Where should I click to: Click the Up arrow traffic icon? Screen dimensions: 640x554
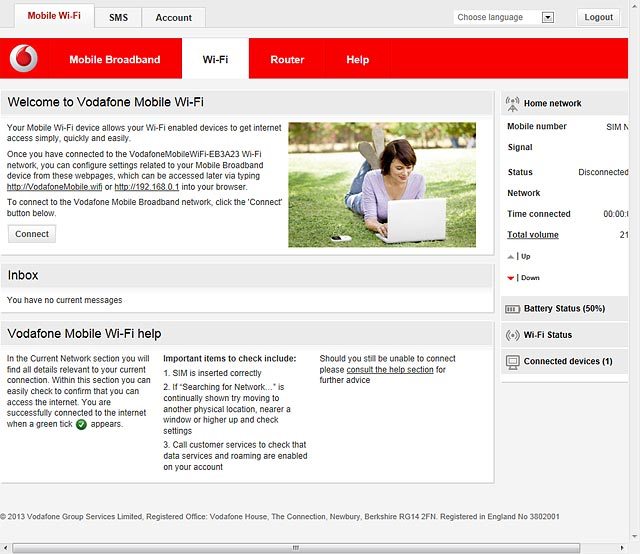[510, 257]
